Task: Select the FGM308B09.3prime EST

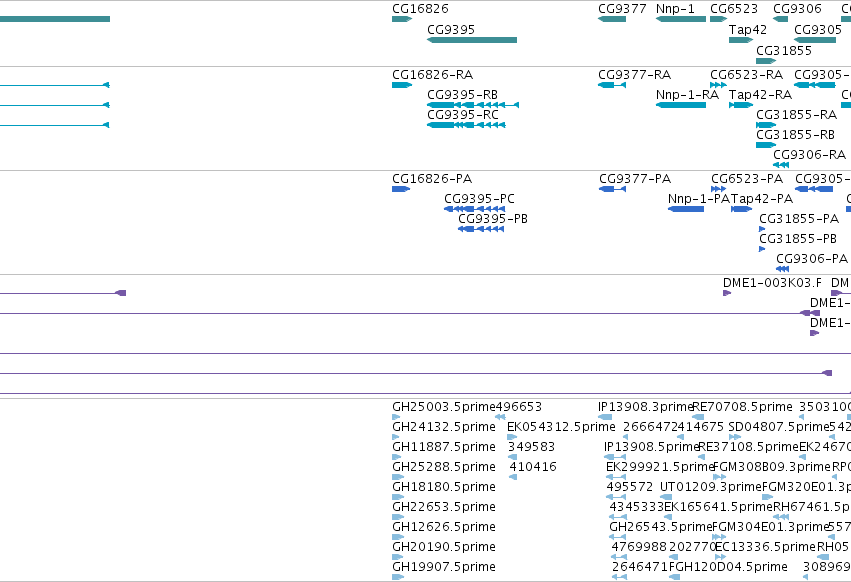Action: click(719, 477)
